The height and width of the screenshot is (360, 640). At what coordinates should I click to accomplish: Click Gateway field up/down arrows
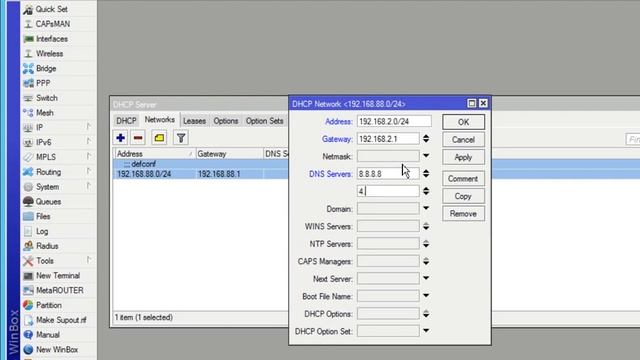pyautogui.click(x=426, y=139)
